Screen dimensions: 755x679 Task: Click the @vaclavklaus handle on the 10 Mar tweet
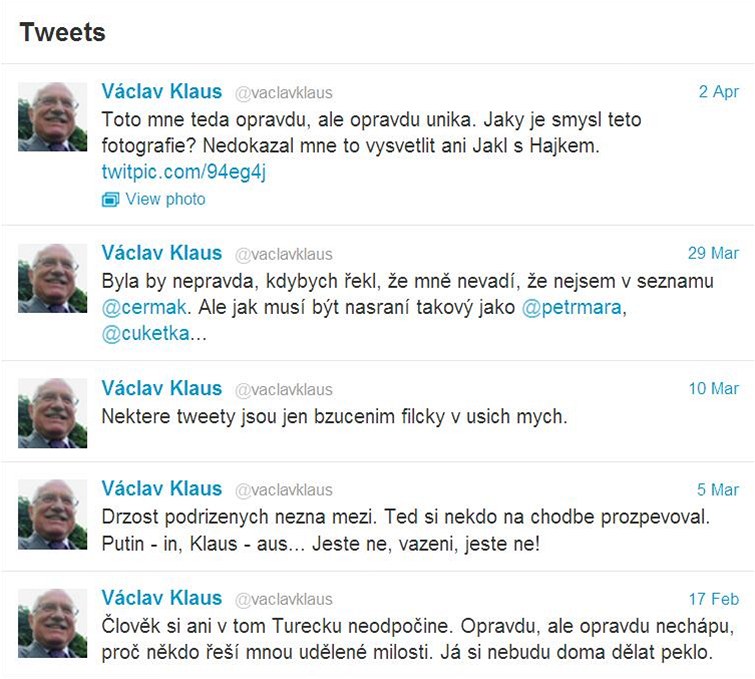point(284,390)
